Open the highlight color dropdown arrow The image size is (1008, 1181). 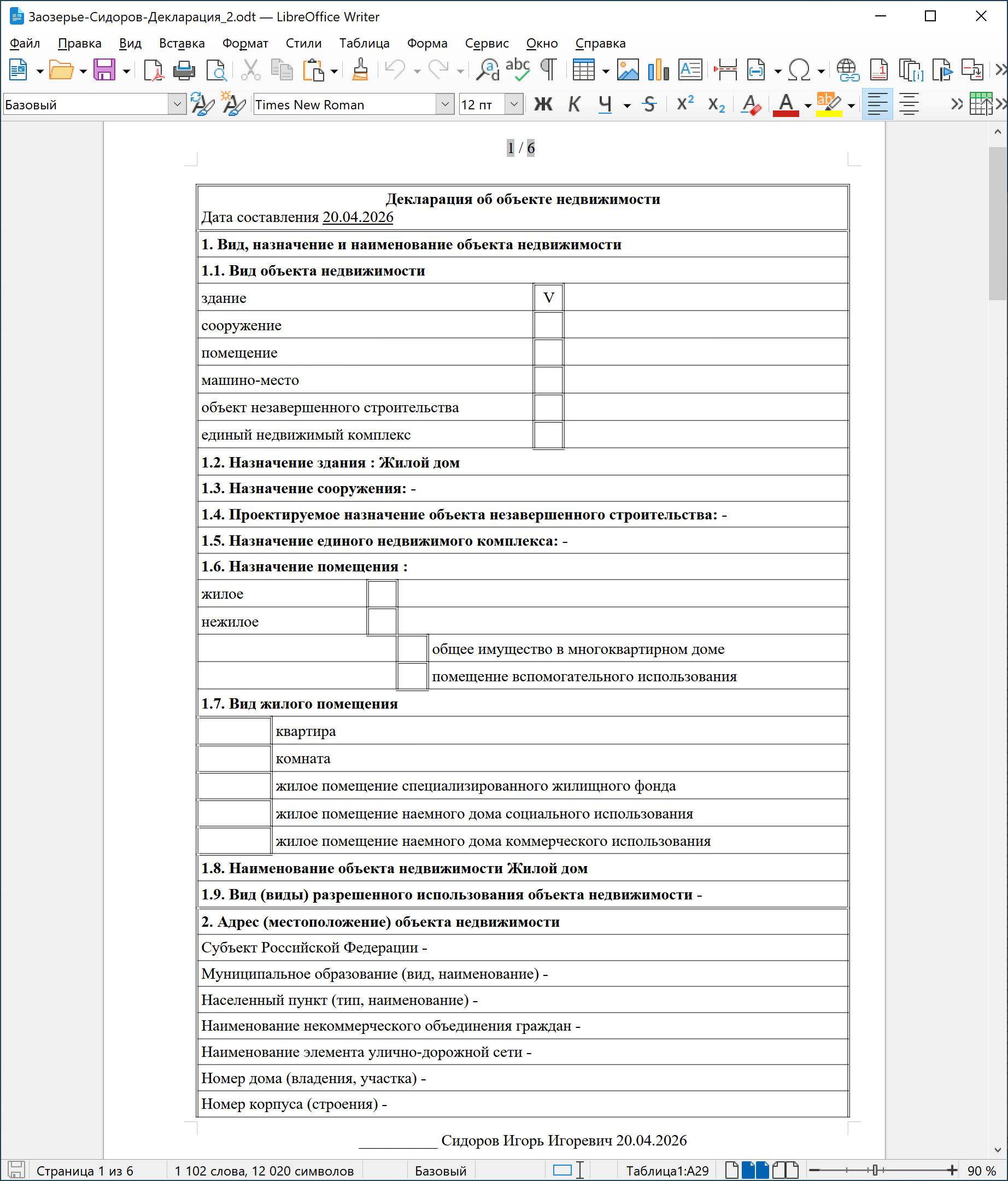851,106
